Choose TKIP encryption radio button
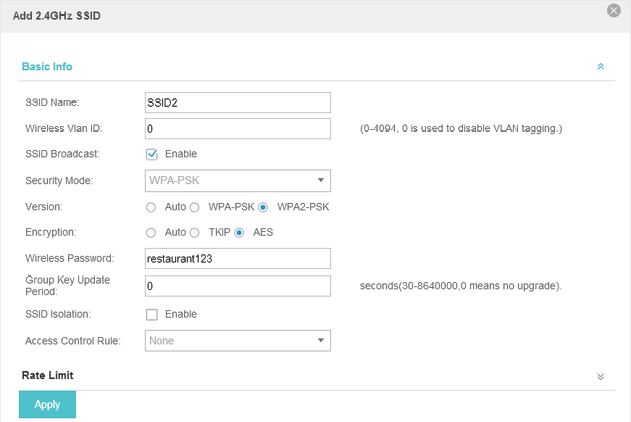 pyautogui.click(x=194, y=233)
